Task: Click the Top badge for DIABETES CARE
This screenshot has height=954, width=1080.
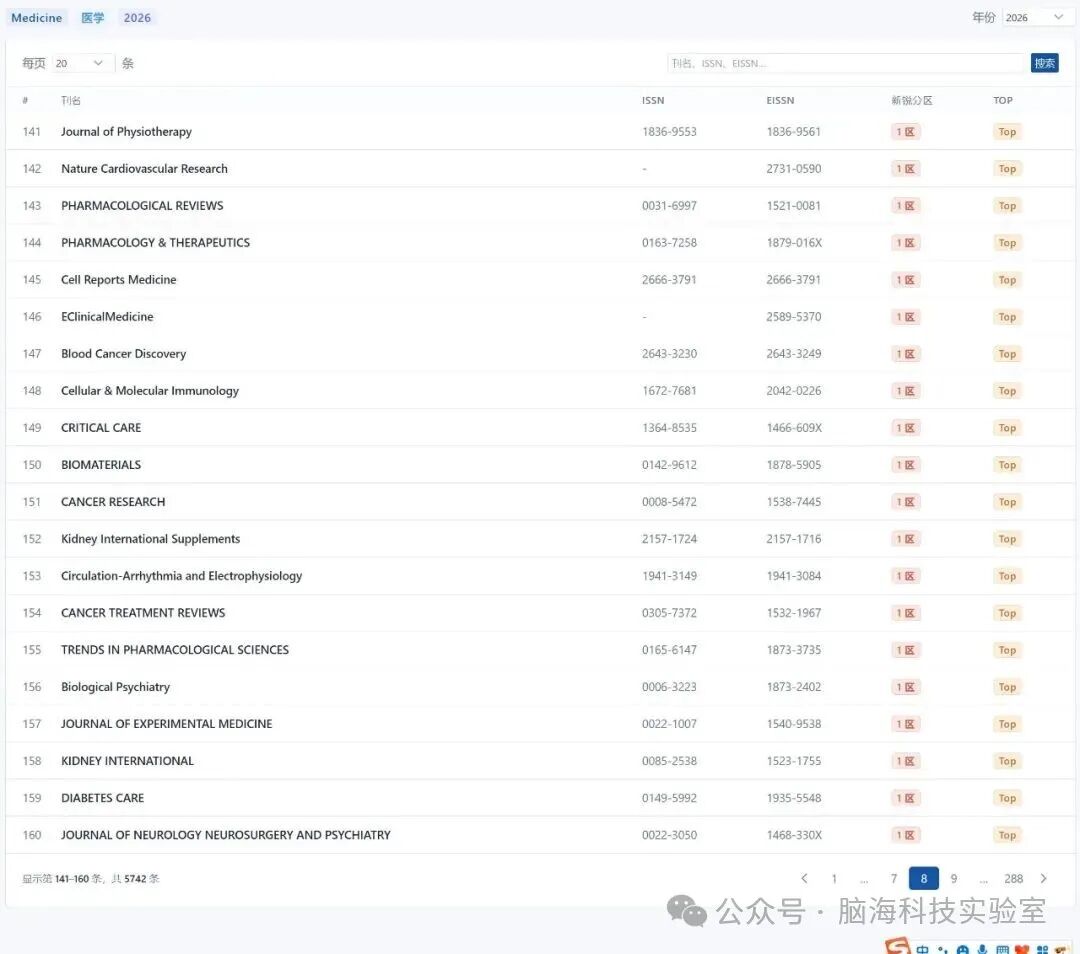Action: 1007,798
